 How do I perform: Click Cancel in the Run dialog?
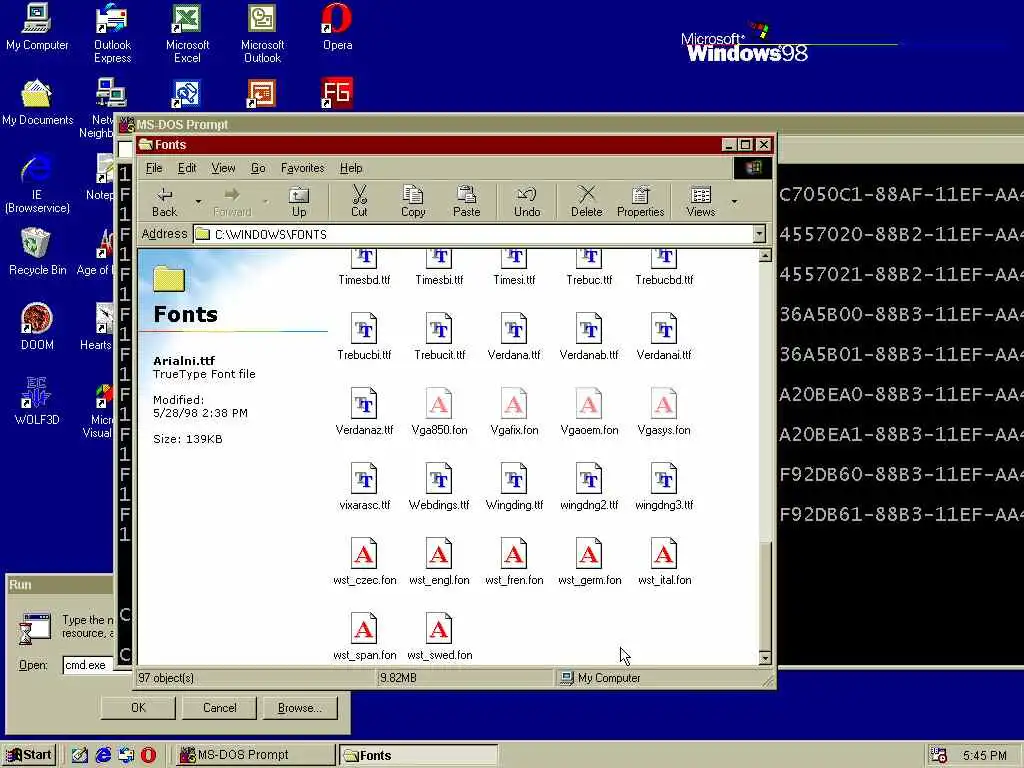coord(219,708)
